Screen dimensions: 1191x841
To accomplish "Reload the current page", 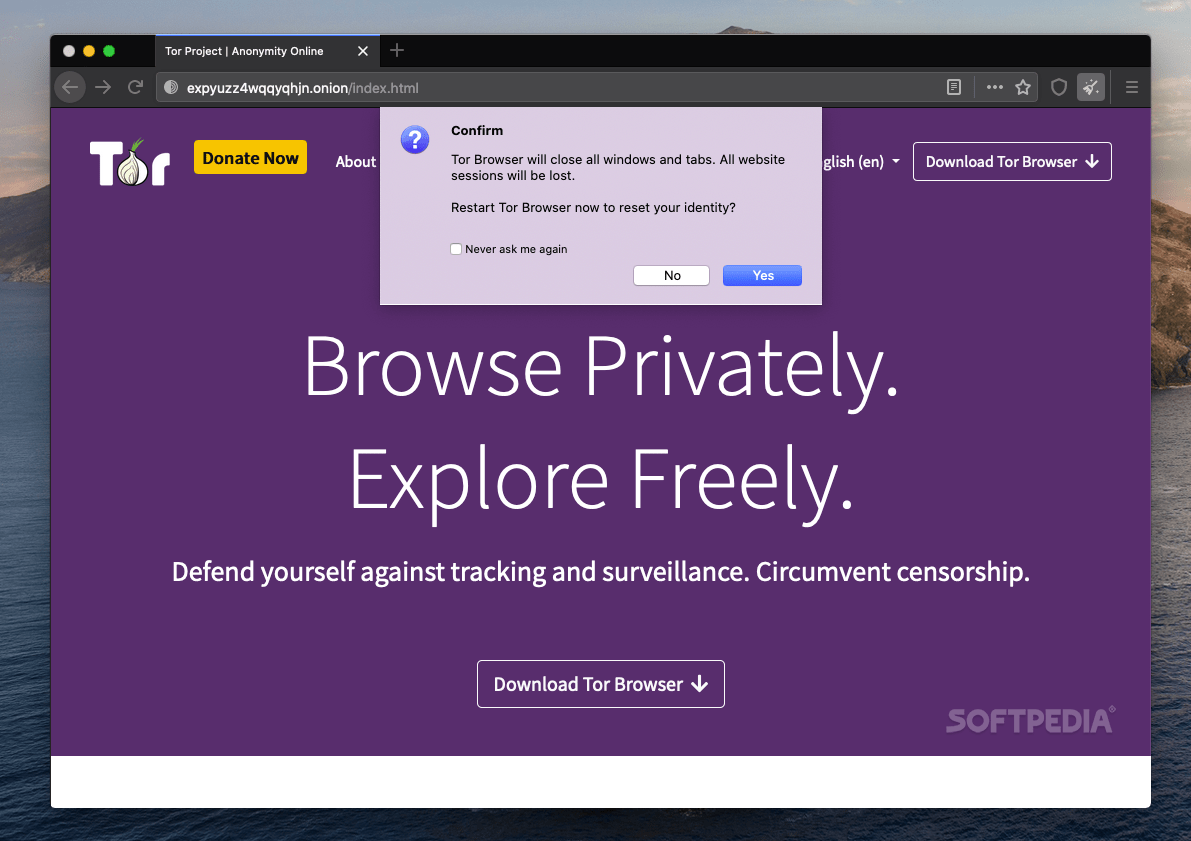I will coord(135,87).
